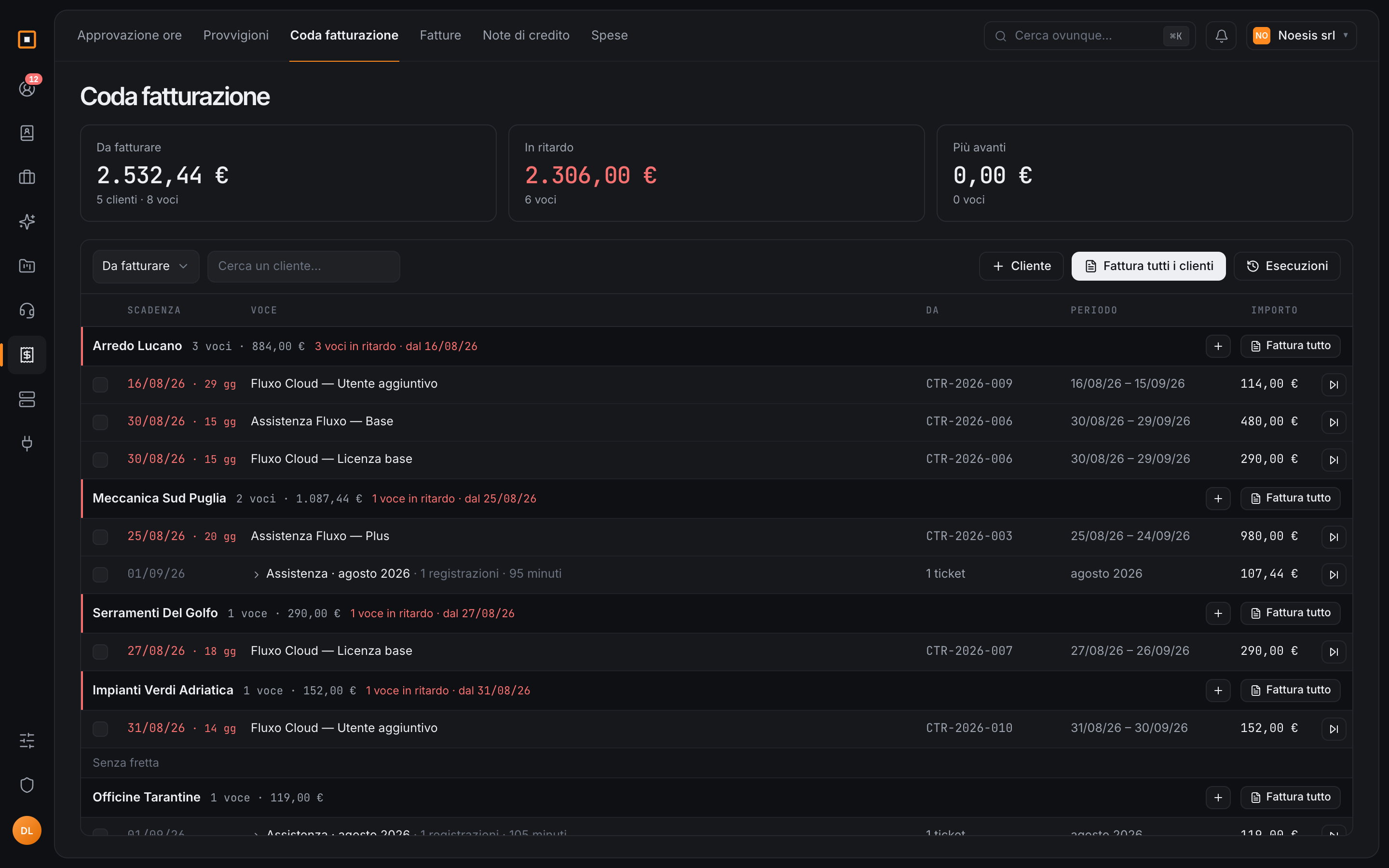Switch to the Note di credito tab

[526, 36]
